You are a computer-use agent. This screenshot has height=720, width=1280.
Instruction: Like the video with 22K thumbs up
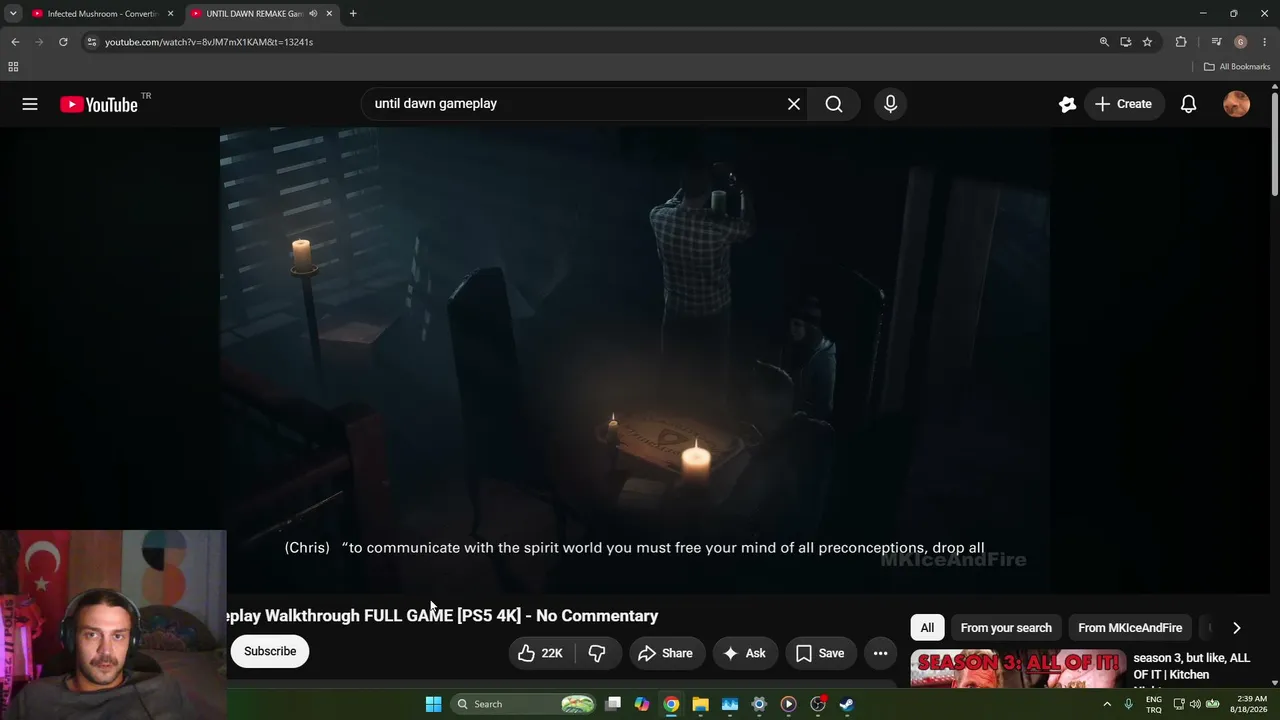coord(540,653)
